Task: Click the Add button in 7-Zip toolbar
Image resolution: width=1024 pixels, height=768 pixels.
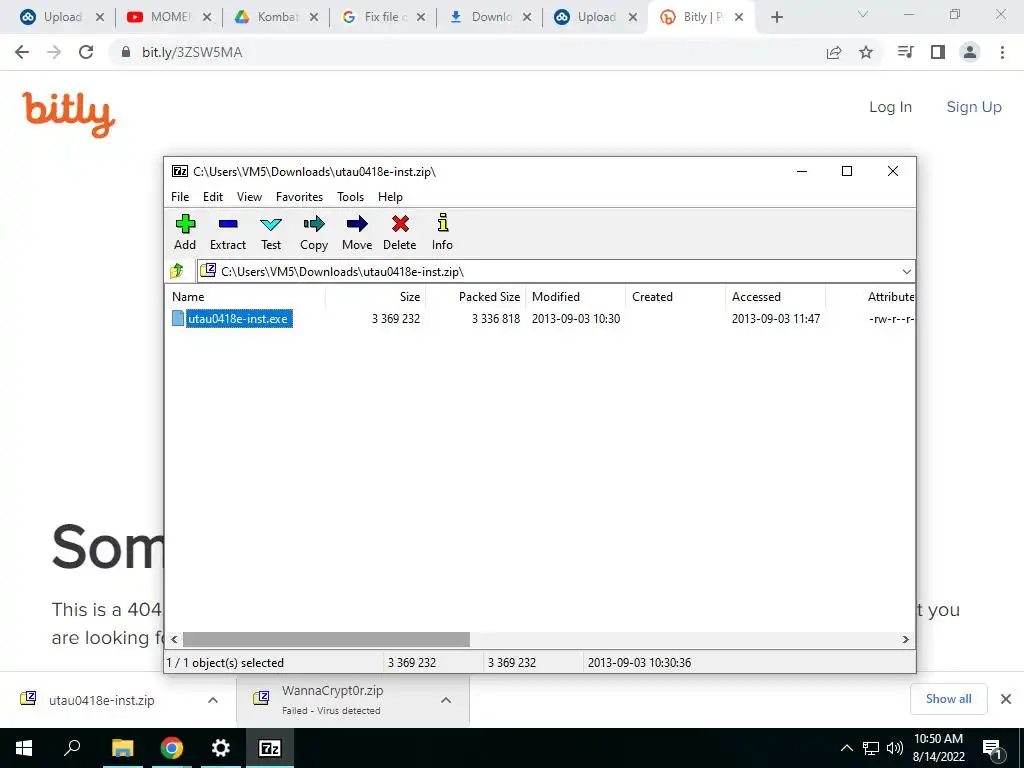Action: pos(185,232)
